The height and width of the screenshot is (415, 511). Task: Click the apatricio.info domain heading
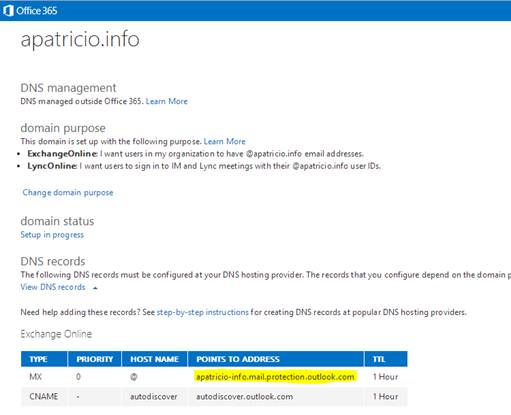tap(80, 39)
